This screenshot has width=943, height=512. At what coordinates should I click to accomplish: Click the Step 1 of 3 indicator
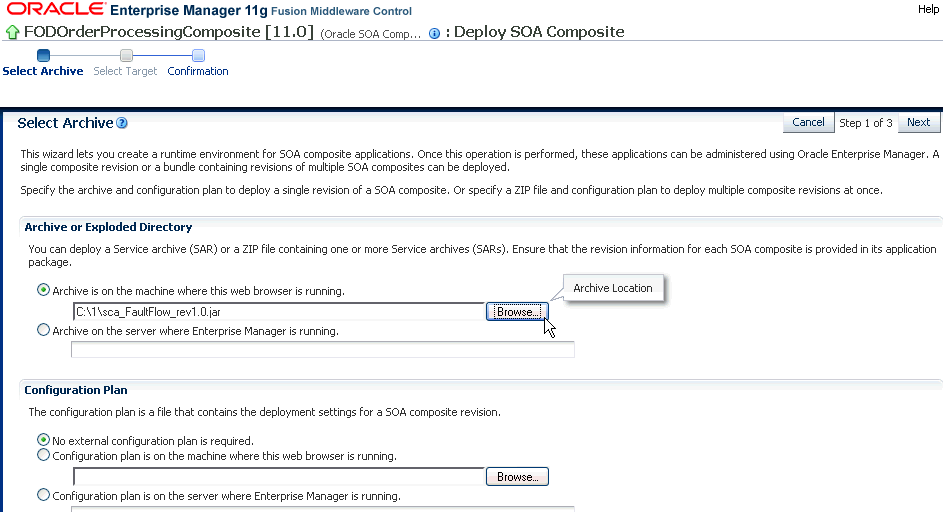coord(866,123)
